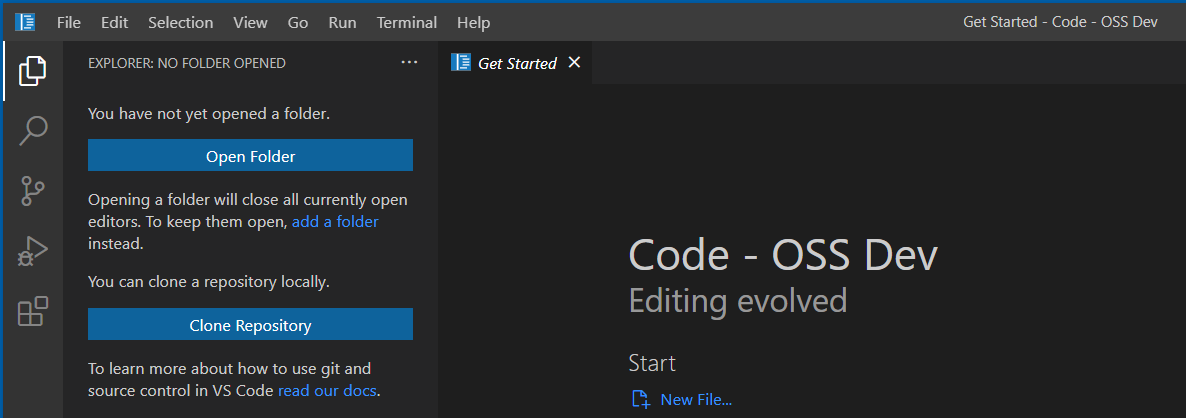The height and width of the screenshot is (418, 1186).
Task: Open the Terminal menu
Action: click(407, 23)
